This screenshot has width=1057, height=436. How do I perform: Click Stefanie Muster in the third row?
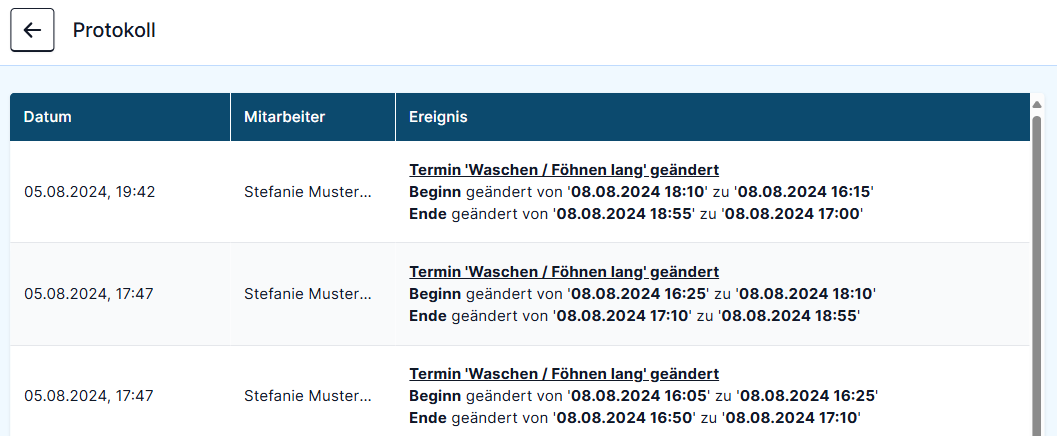coord(307,396)
